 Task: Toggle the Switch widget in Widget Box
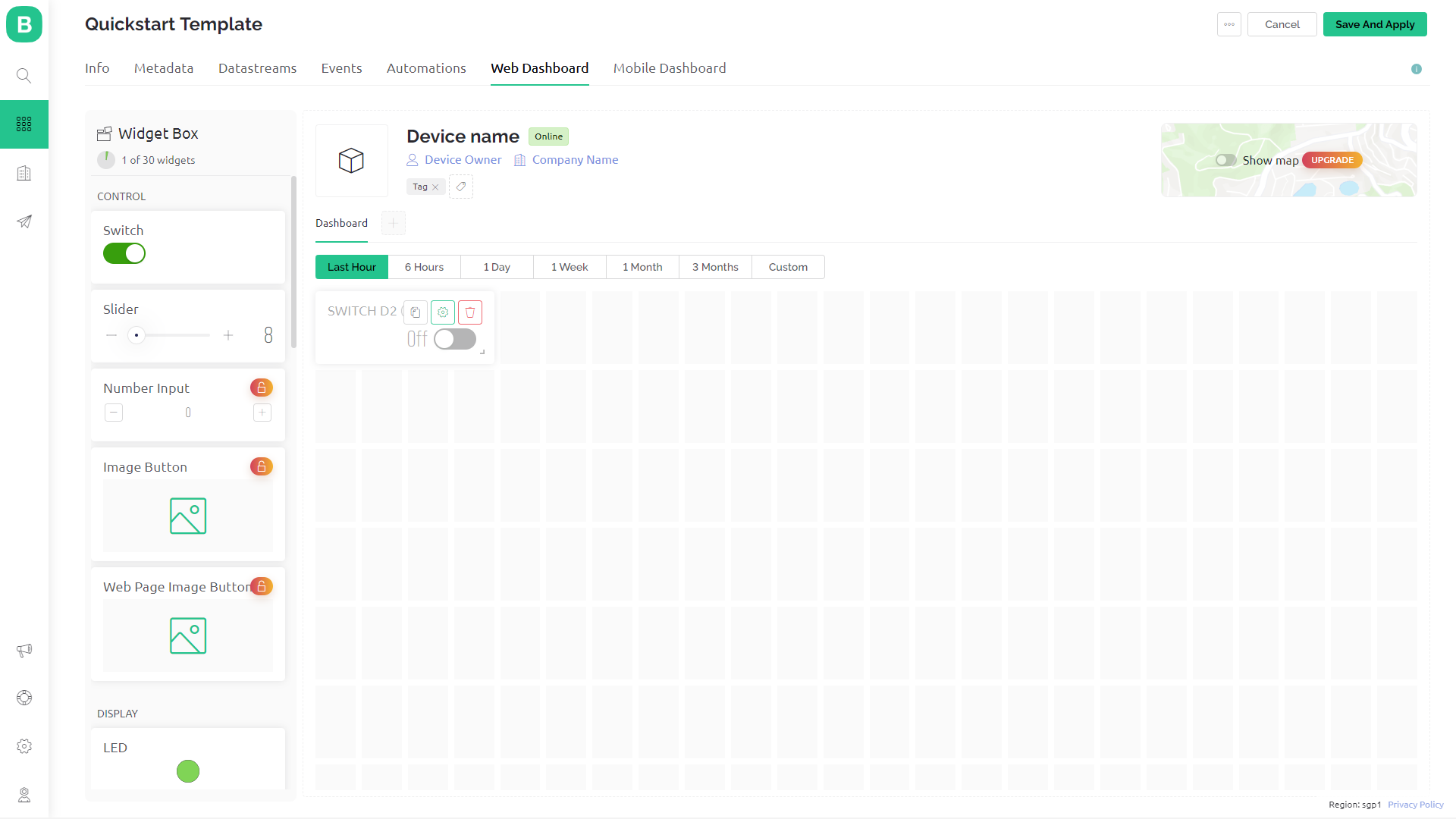124,253
